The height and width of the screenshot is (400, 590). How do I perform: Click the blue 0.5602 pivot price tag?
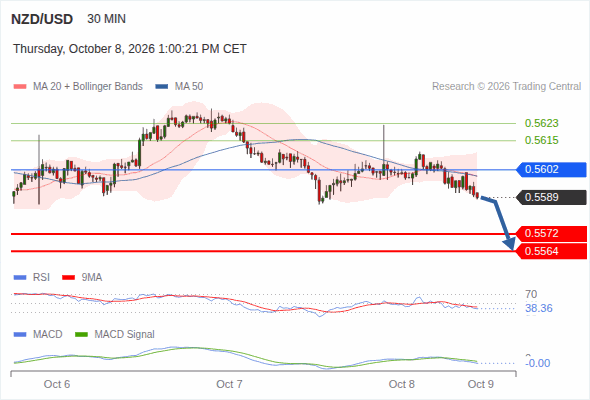click(551, 169)
